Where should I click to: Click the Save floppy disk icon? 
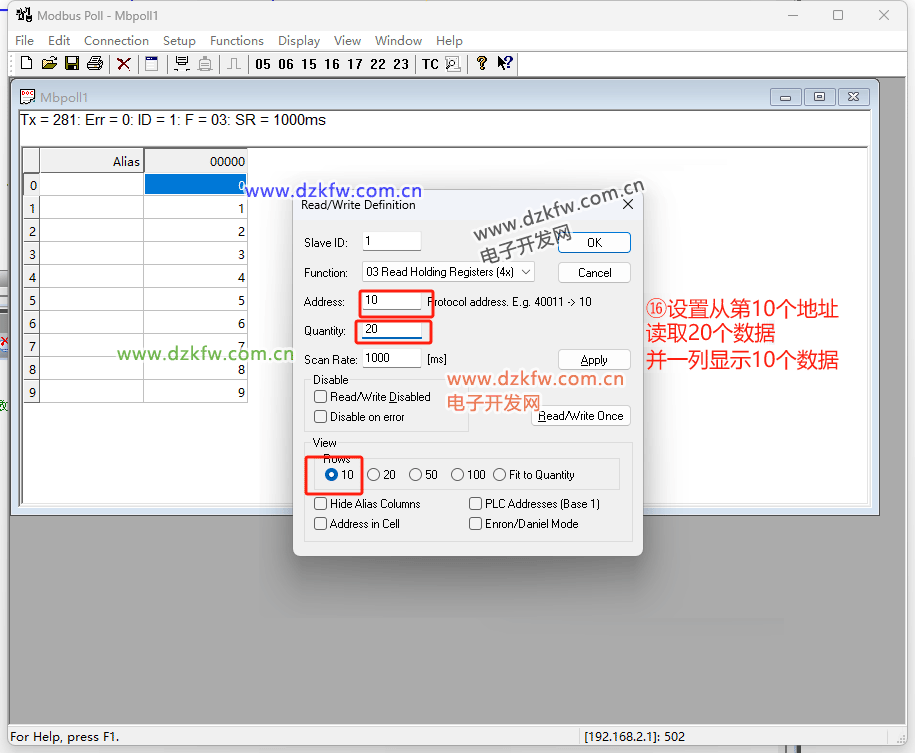pos(72,64)
